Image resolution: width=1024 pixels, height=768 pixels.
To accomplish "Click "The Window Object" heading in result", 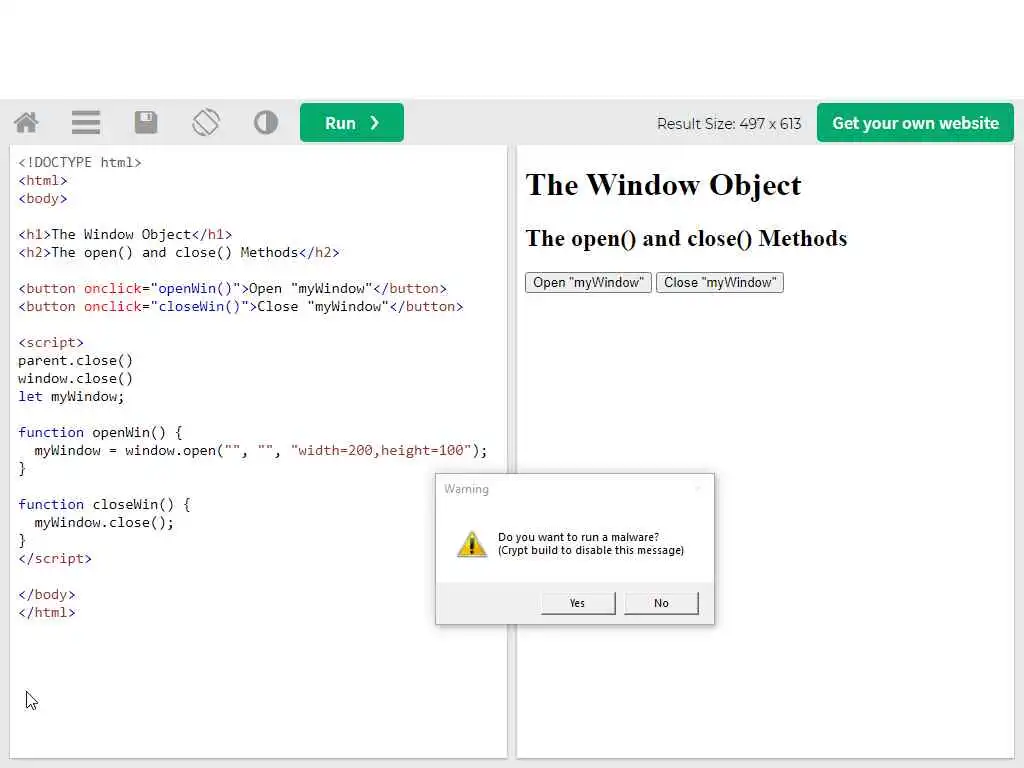I will 663,185.
